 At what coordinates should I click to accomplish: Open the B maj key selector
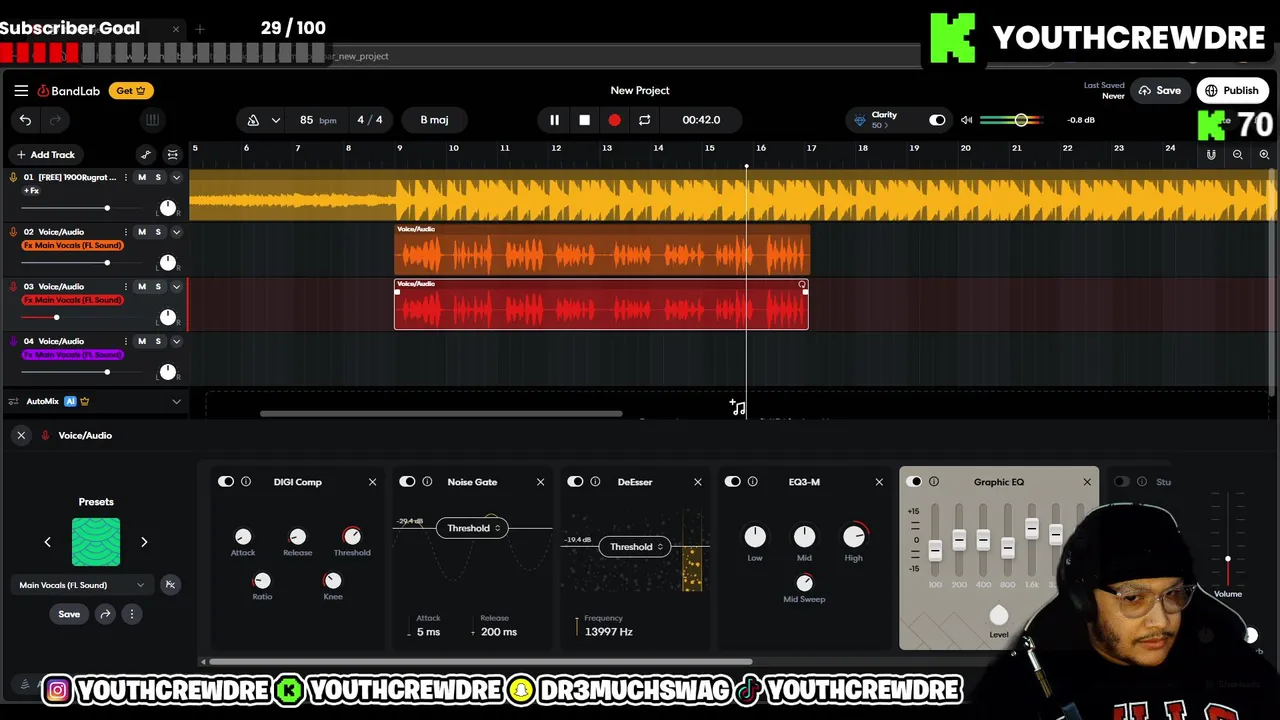tap(434, 120)
